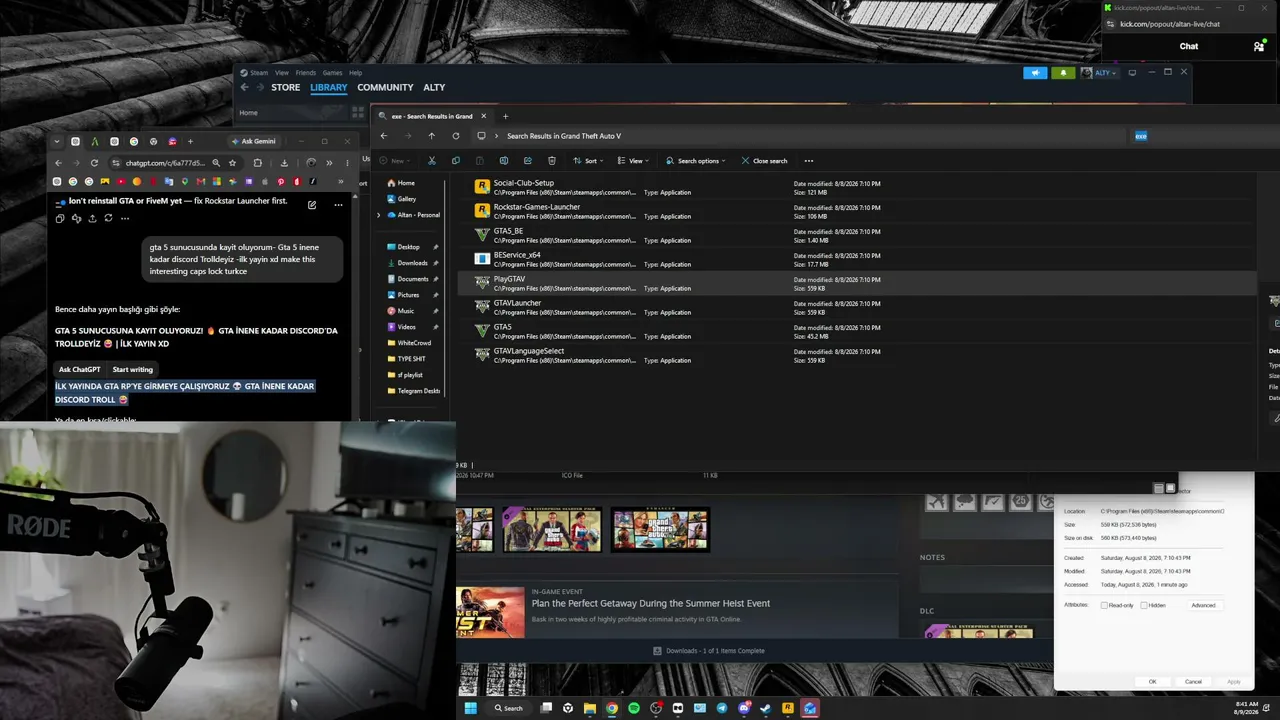Screen dimensions: 1280x720
Task: Open the Search options dropdown
Action: pyautogui.click(x=696, y=160)
